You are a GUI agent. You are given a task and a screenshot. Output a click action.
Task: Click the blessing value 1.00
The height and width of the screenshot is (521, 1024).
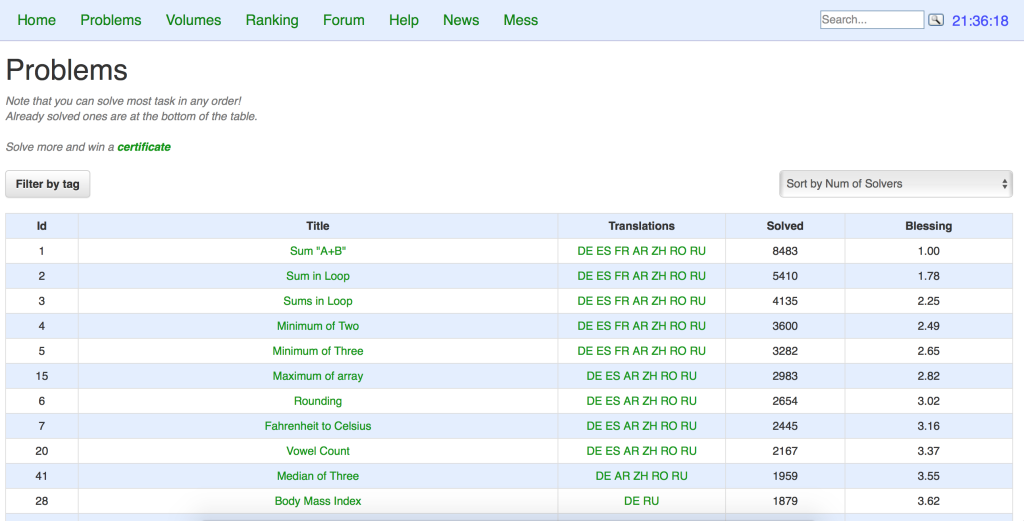click(x=929, y=251)
